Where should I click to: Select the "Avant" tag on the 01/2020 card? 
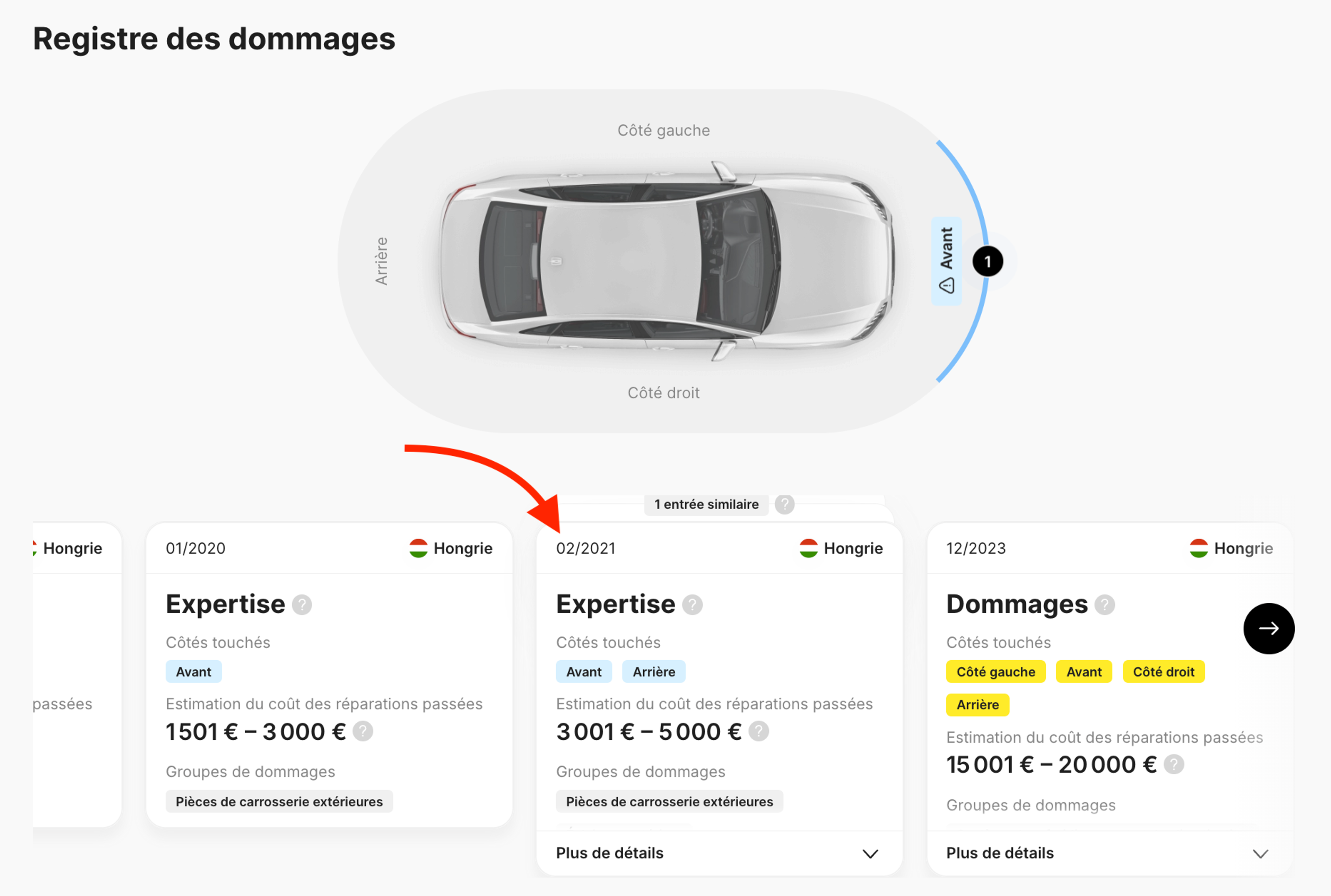193,671
